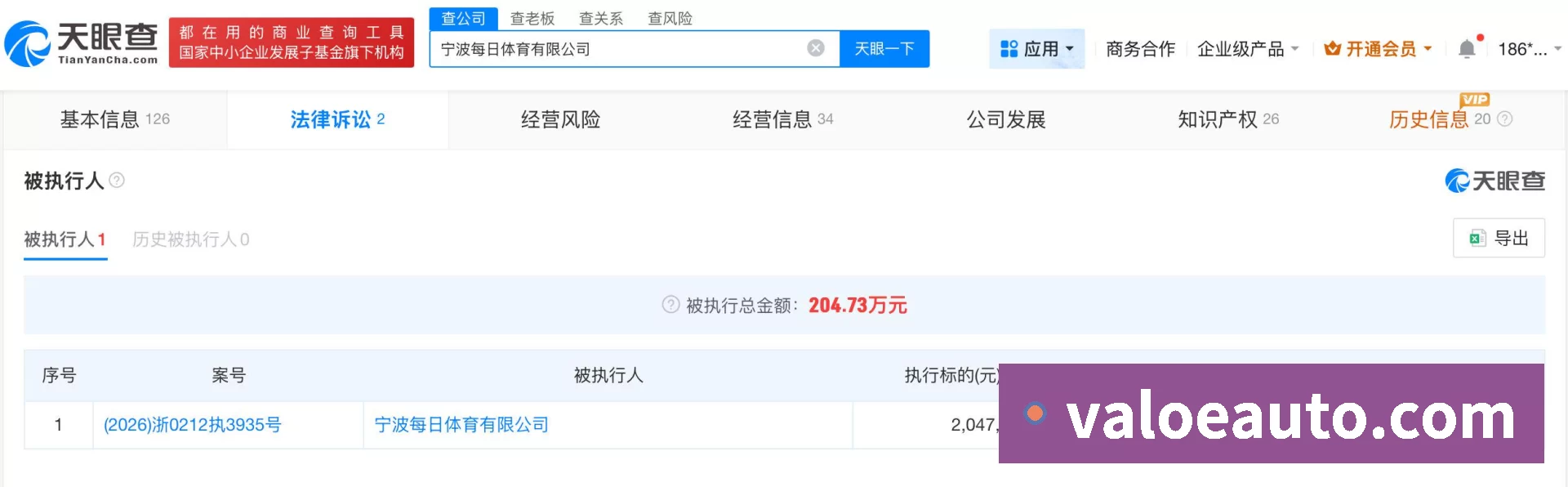Open 商务合作 link
Image resolution: width=1568 pixels, height=487 pixels.
1140,49
